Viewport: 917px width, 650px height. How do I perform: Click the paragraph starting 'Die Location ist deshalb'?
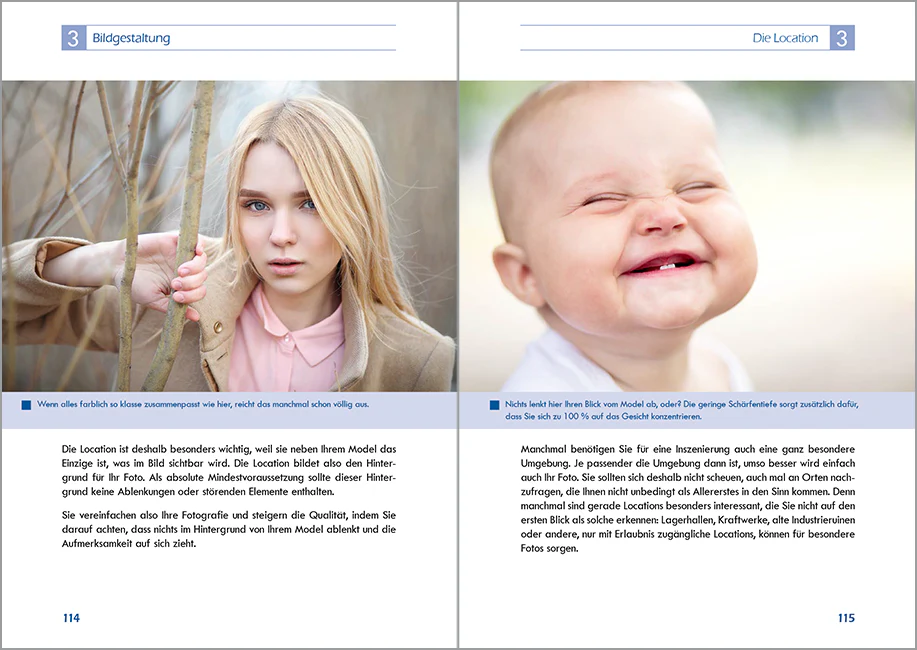click(229, 470)
